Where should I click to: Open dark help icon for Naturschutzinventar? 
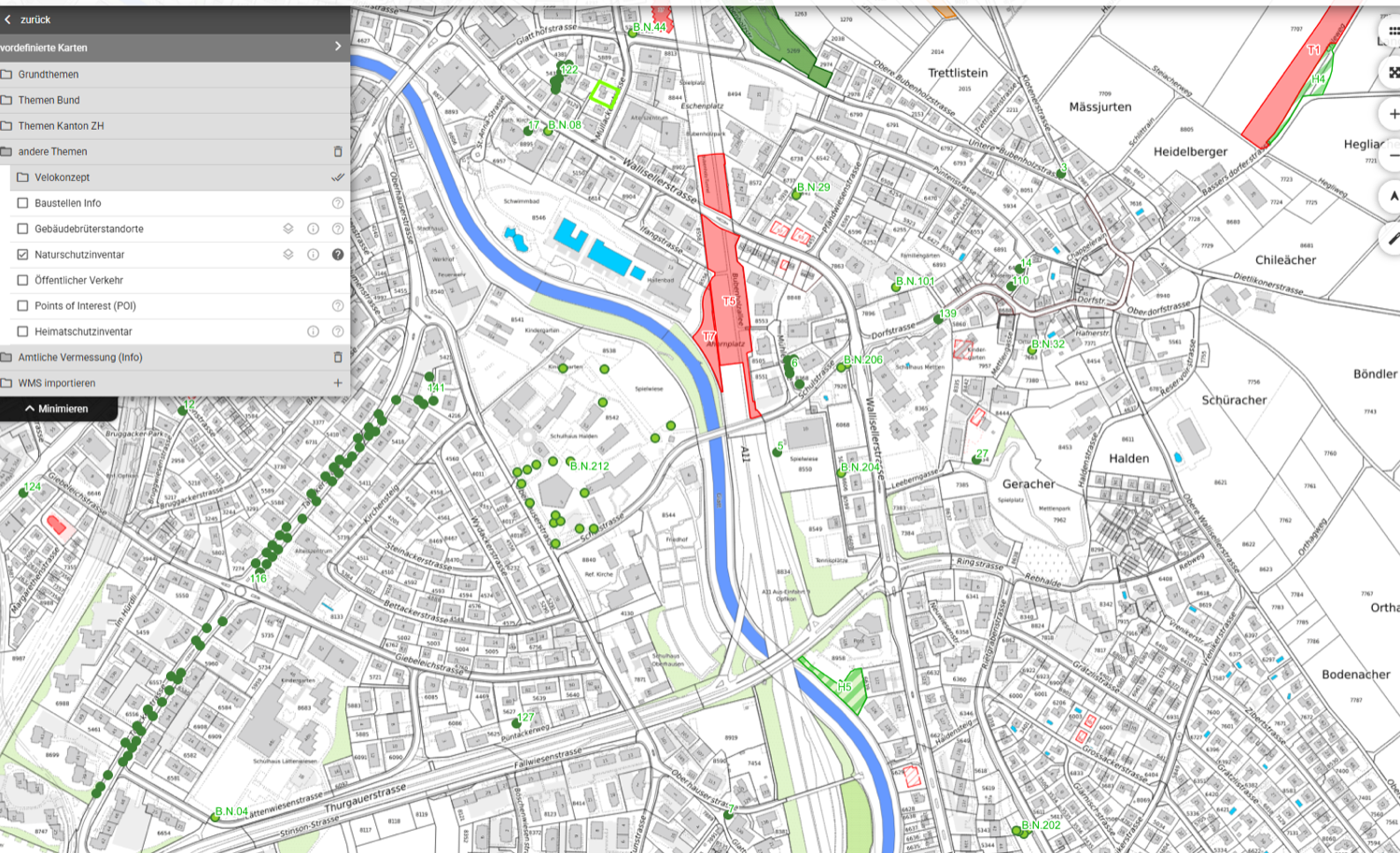338,255
